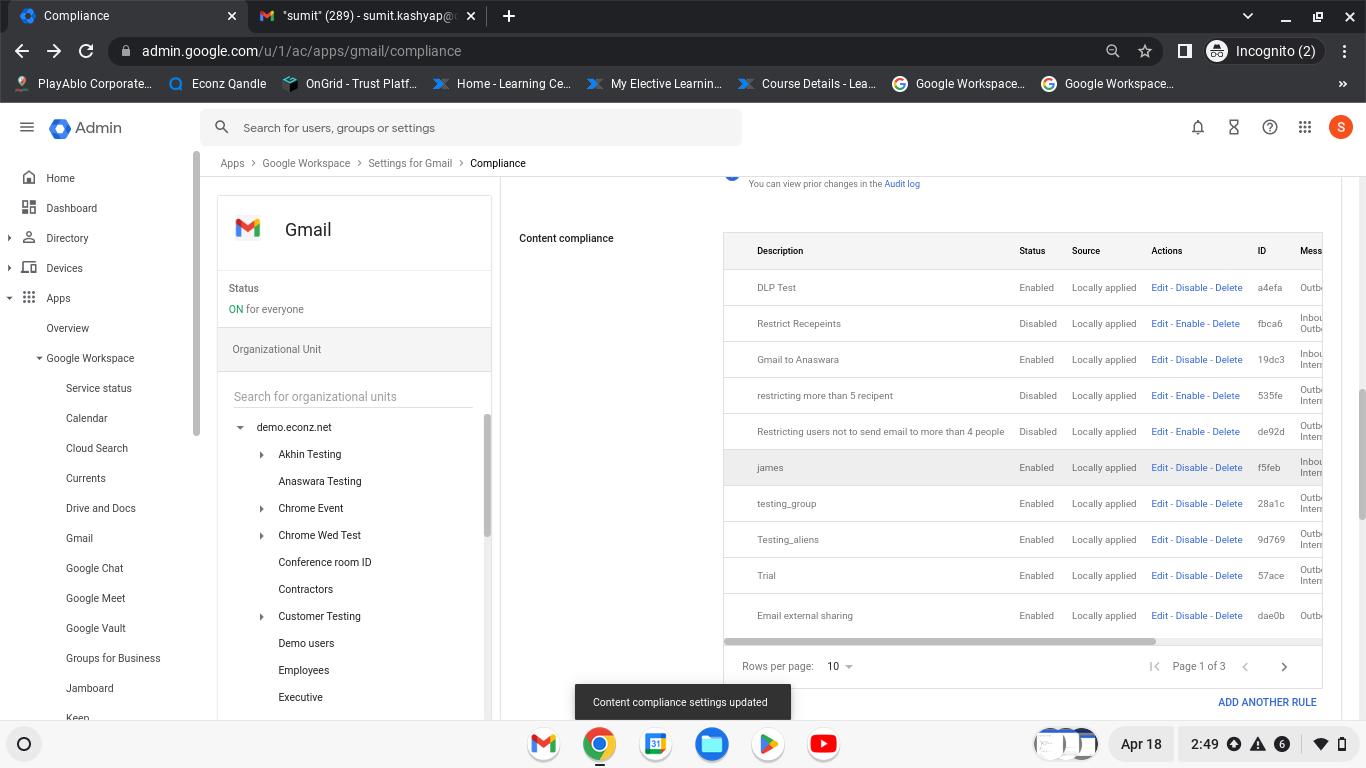
Task: Collapse the demo.econz.net organizational unit
Action: tap(240, 427)
